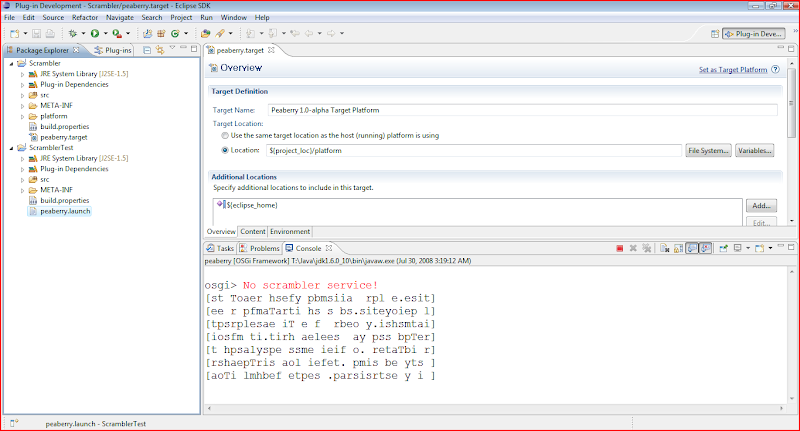
Task: Select 'Use the same target location as host' radio
Action: (x=225, y=136)
